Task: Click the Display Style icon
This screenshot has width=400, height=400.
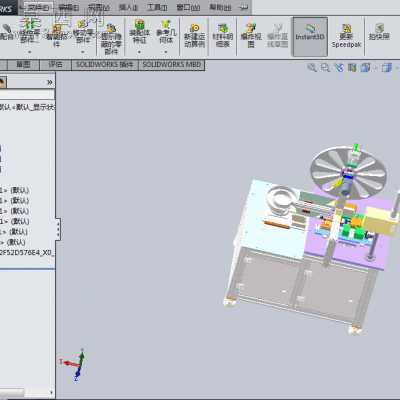Action: [x=387, y=68]
